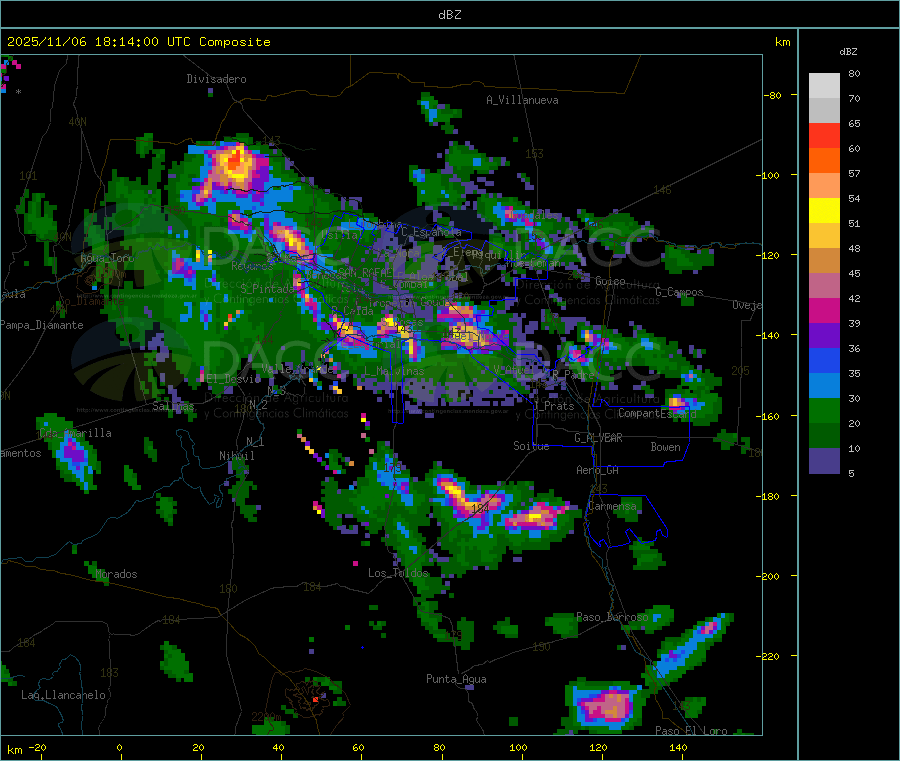
Task: Select the L_Malvinas map label
Action: pyautogui.click(x=394, y=371)
